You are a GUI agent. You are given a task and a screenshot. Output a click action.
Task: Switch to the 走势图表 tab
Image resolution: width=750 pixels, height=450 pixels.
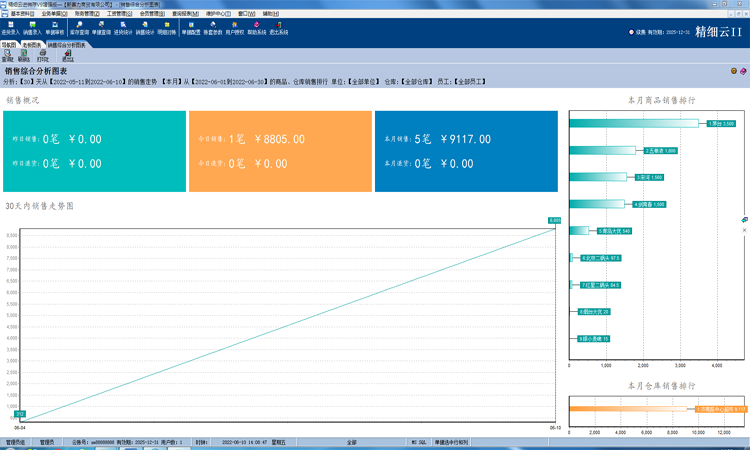(32, 45)
